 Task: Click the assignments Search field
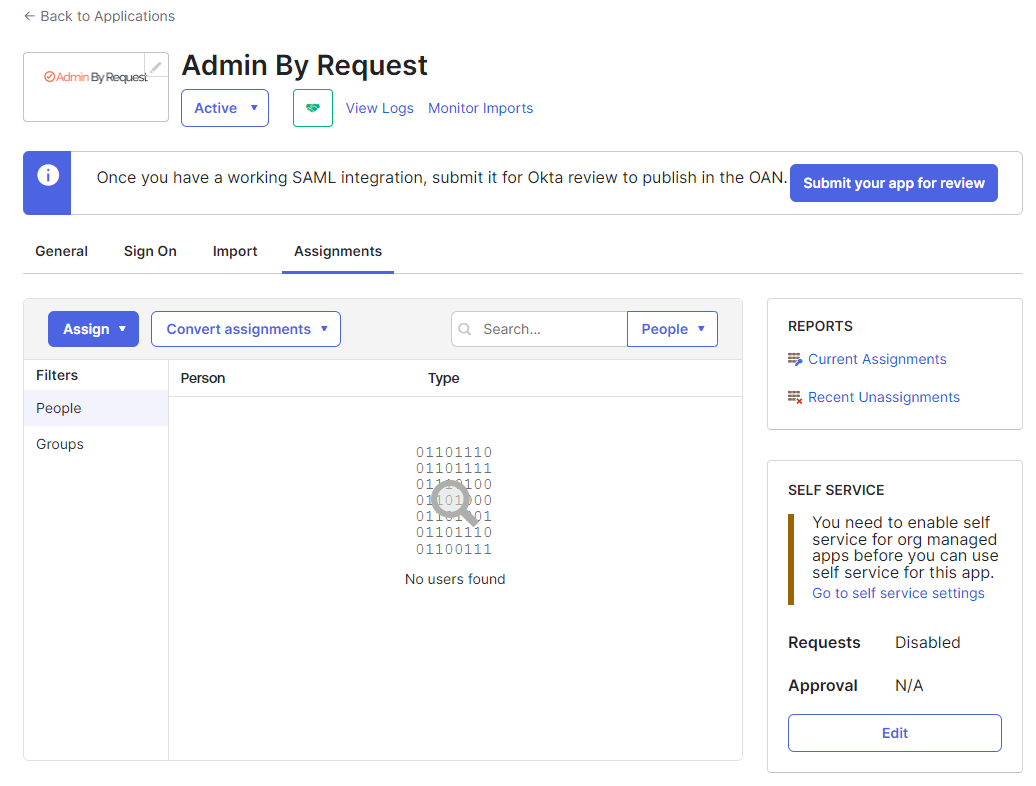(x=539, y=329)
